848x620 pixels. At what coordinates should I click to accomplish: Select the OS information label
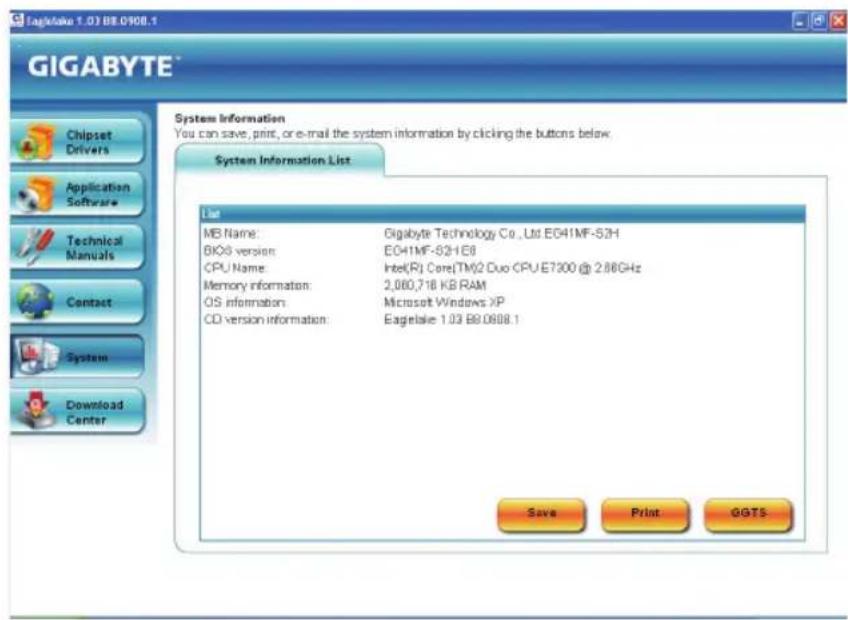[245, 302]
